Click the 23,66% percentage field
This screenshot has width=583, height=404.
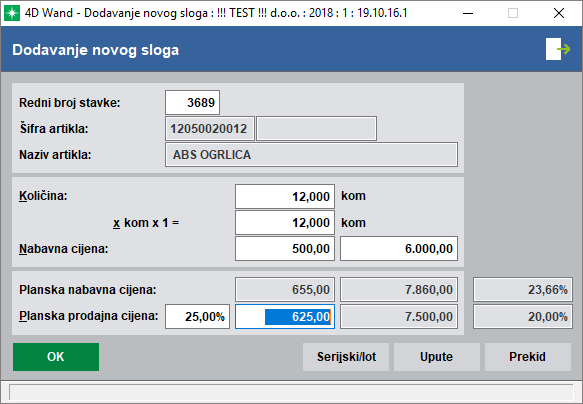click(x=523, y=290)
